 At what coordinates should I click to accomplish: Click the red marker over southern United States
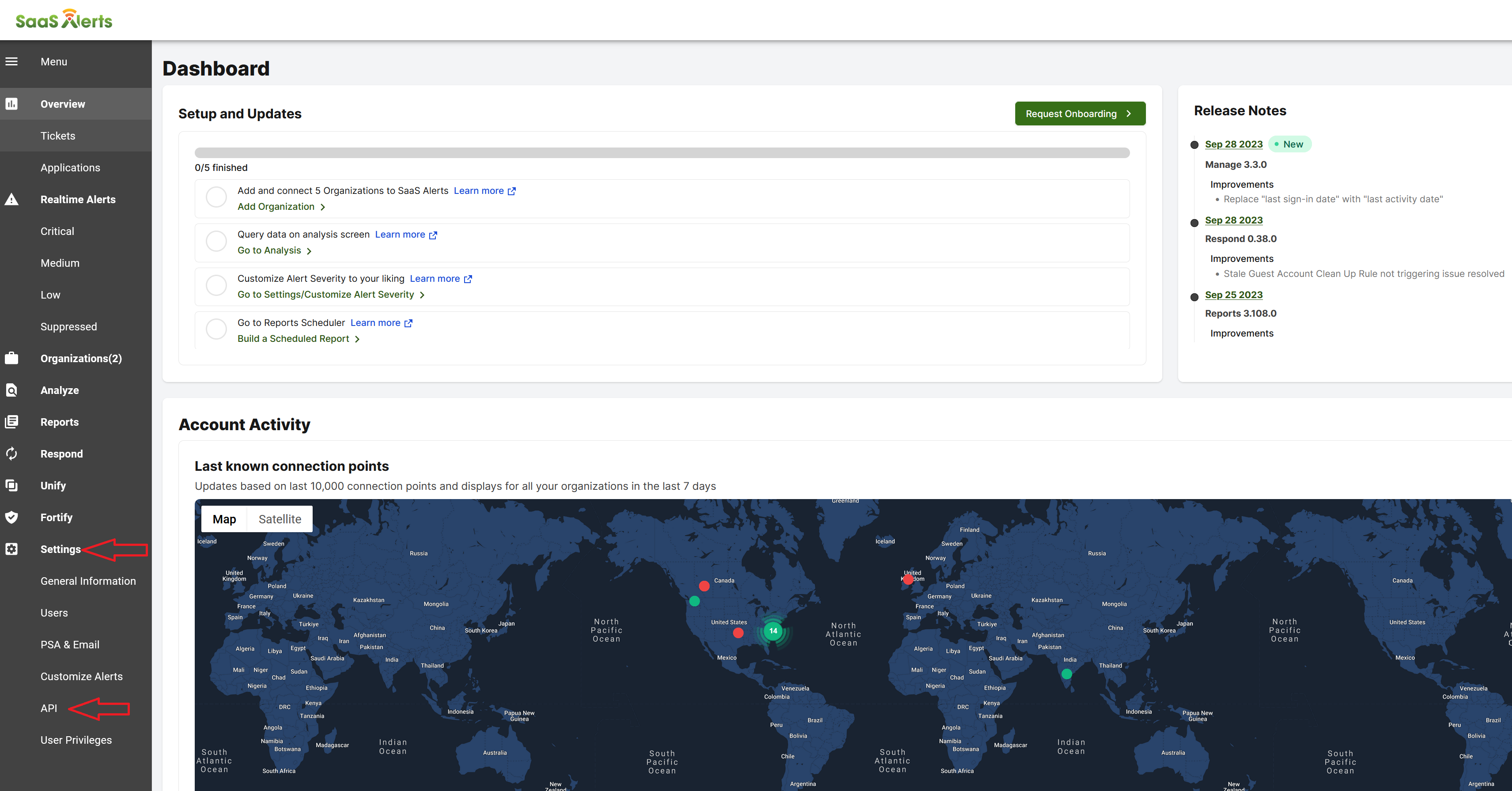(x=738, y=633)
